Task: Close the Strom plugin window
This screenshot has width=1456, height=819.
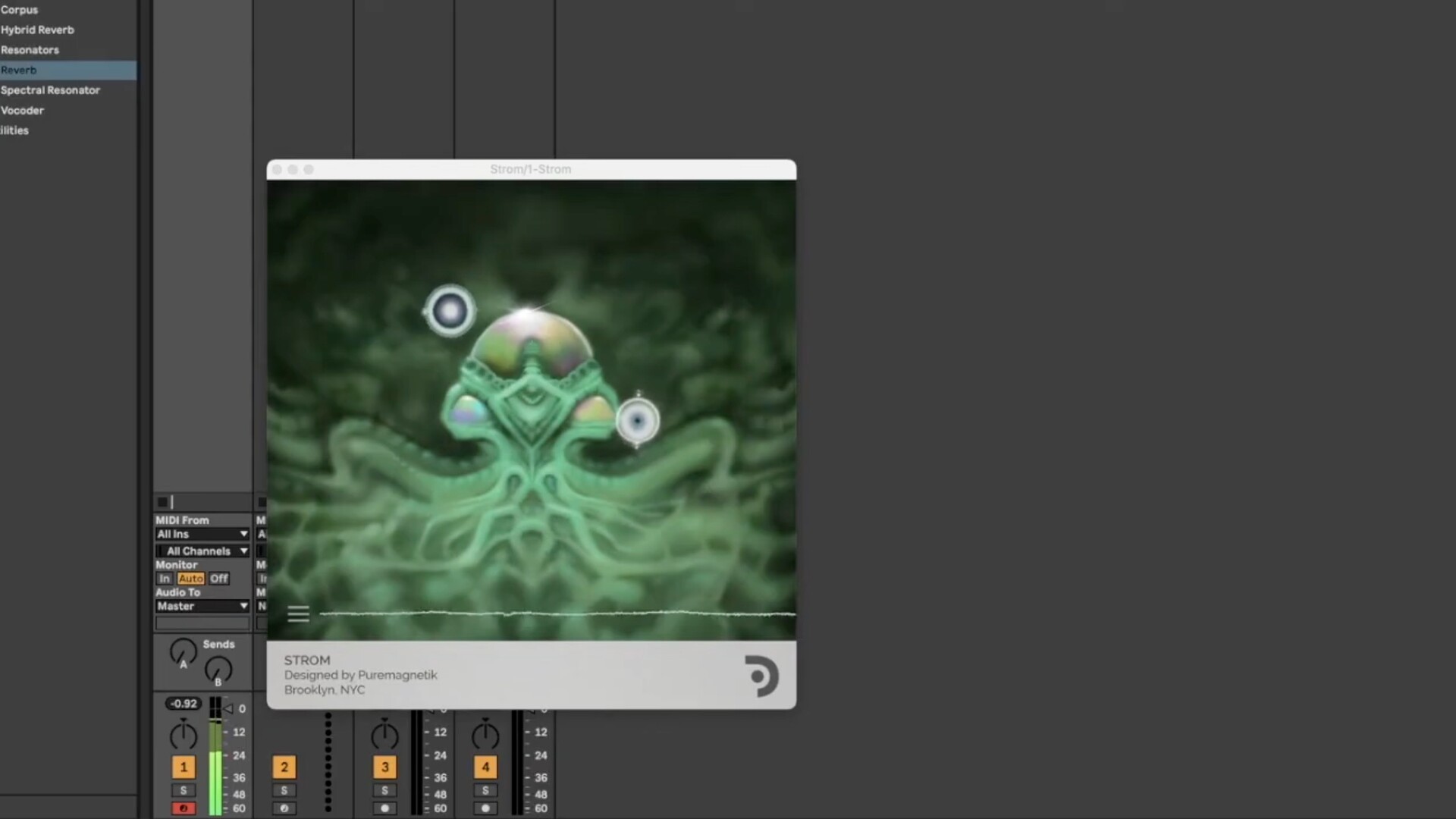Action: 278,169
